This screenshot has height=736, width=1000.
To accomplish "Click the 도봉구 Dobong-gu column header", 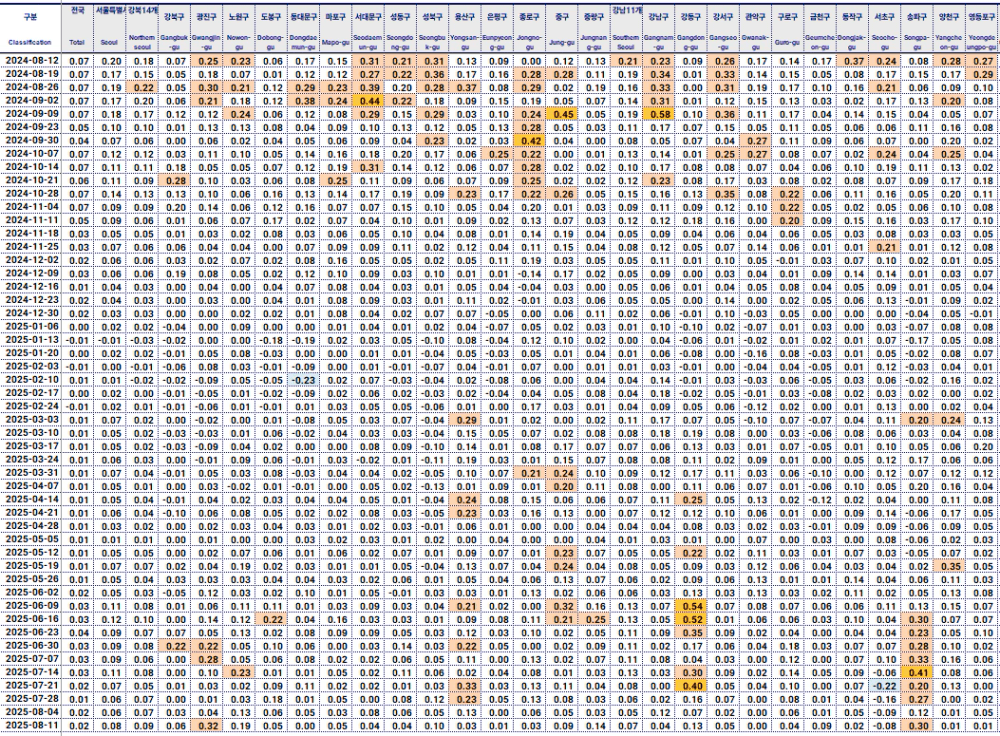I will [272, 28].
